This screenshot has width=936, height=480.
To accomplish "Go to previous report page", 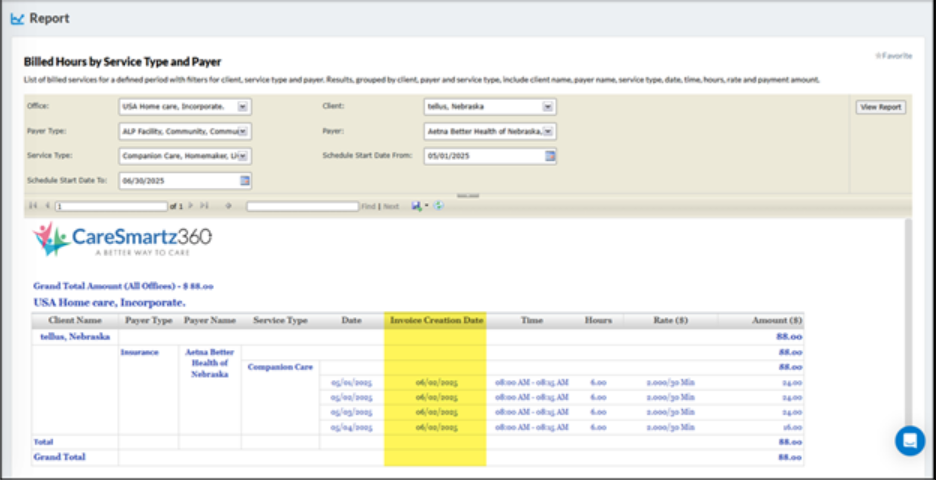I will pyautogui.click(x=47, y=206).
